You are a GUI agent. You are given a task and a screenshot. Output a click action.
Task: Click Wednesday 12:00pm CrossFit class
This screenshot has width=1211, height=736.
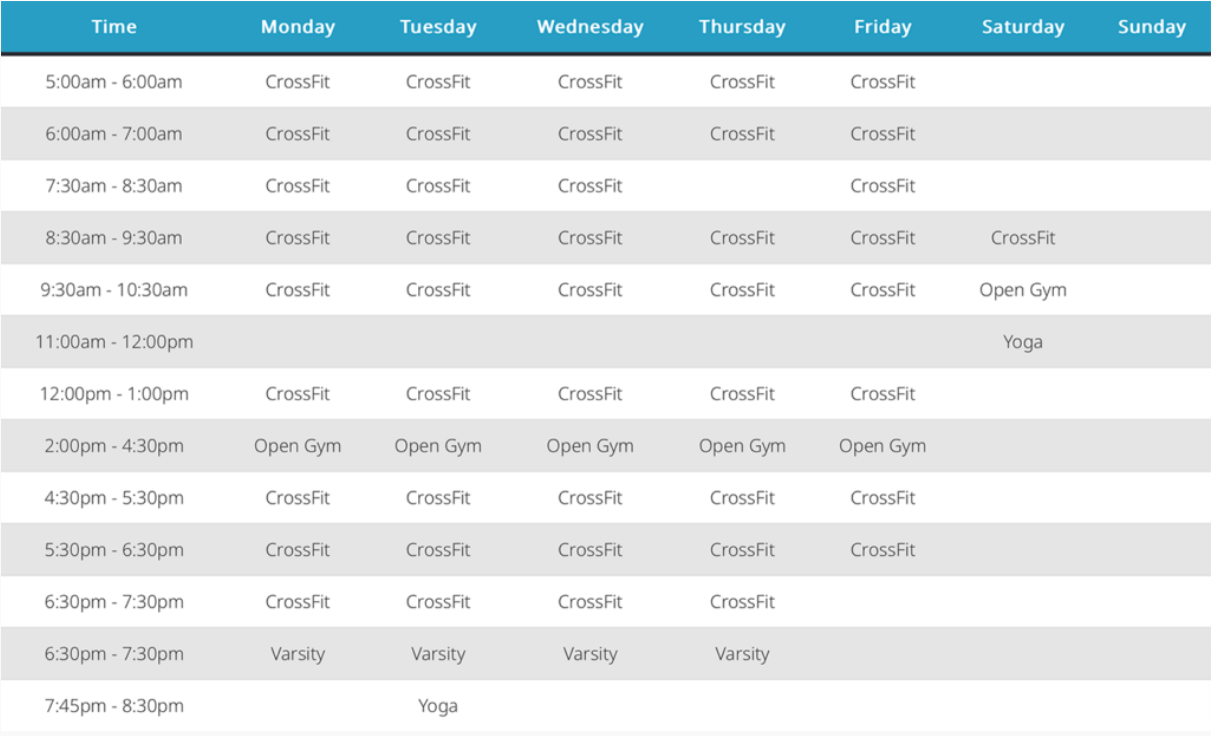coord(590,394)
